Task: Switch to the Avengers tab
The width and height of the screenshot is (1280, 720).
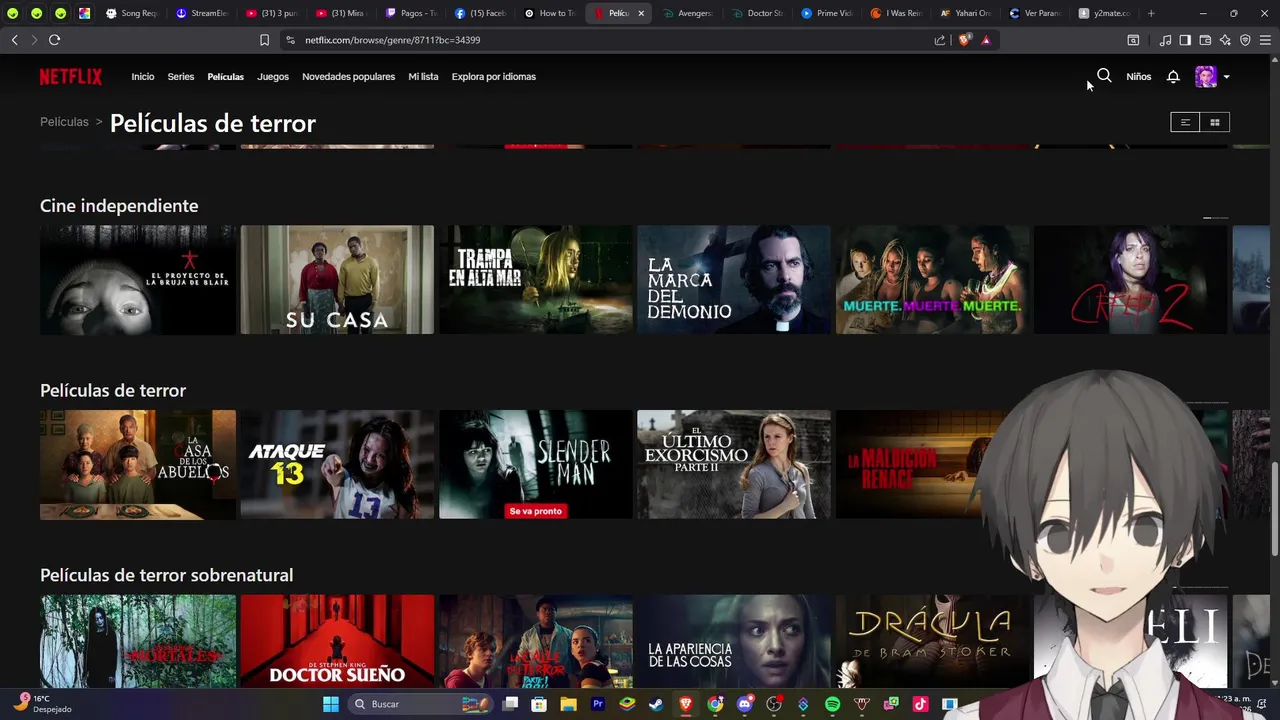Action: click(687, 13)
